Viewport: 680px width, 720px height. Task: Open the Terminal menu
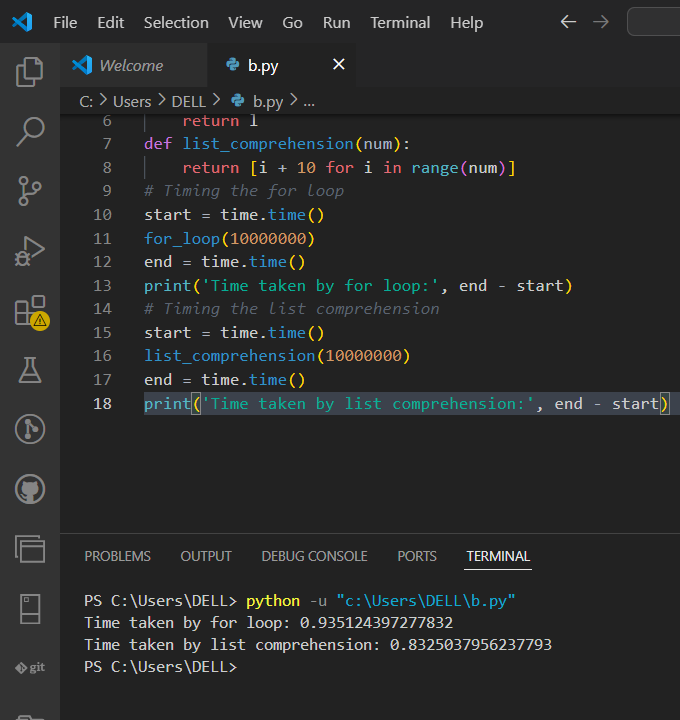[400, 22]
